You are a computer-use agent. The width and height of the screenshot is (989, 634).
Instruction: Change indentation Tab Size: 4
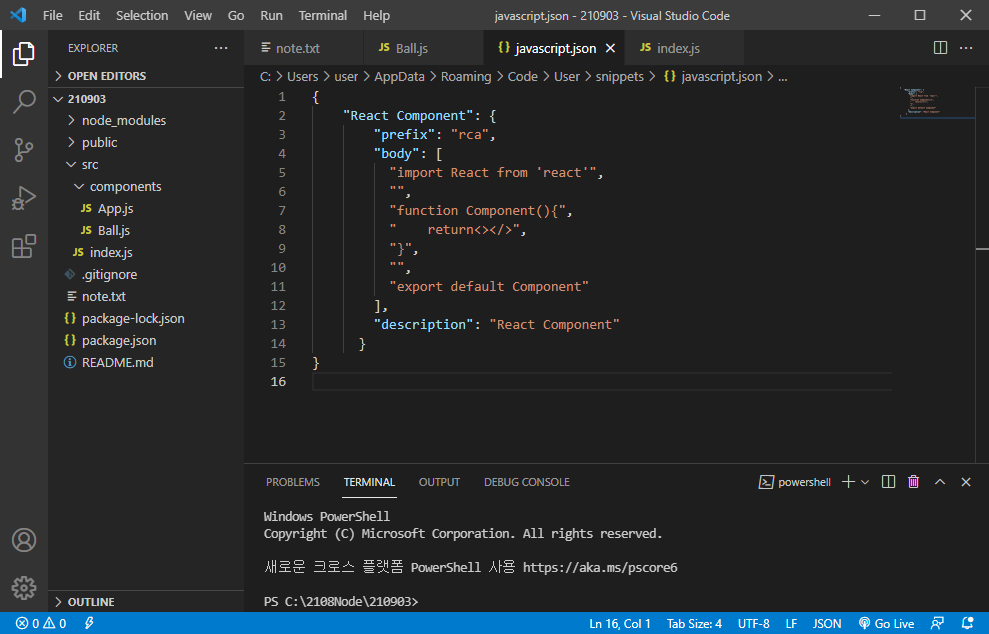[694, 623]
